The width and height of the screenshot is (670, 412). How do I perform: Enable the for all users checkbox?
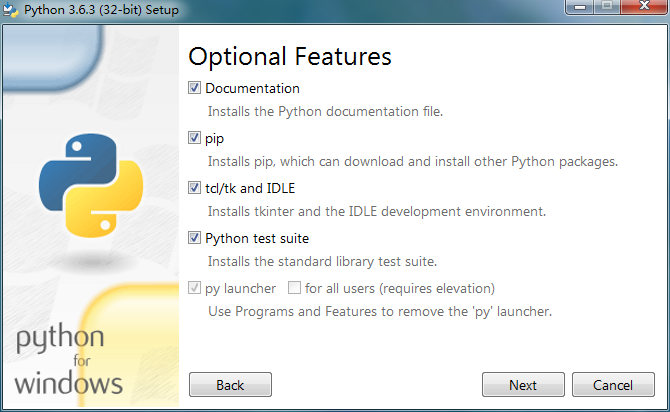click(294, 288)
